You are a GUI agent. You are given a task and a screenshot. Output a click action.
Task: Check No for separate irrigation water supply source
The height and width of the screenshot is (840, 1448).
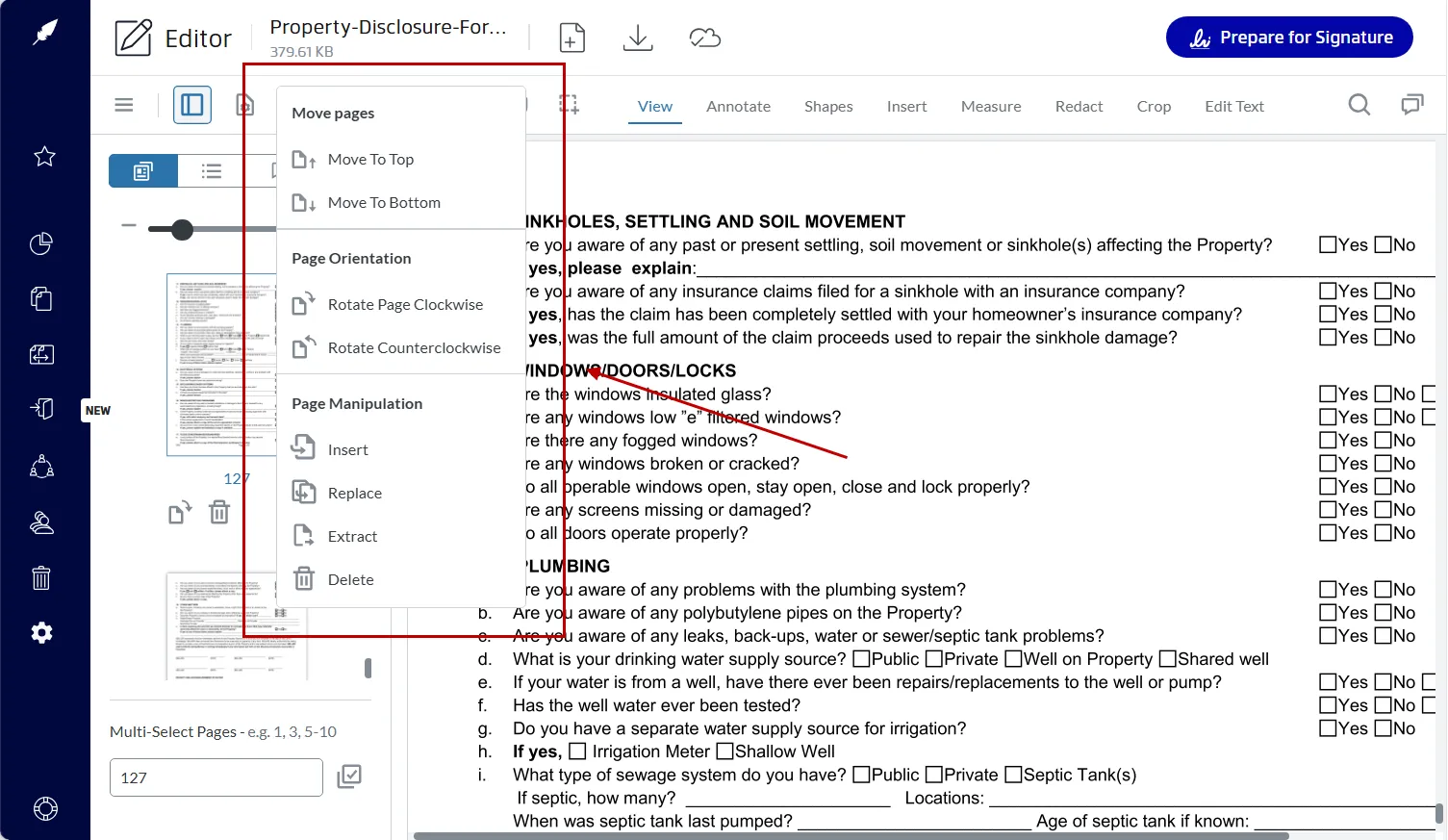click(x=1383, y=728)
